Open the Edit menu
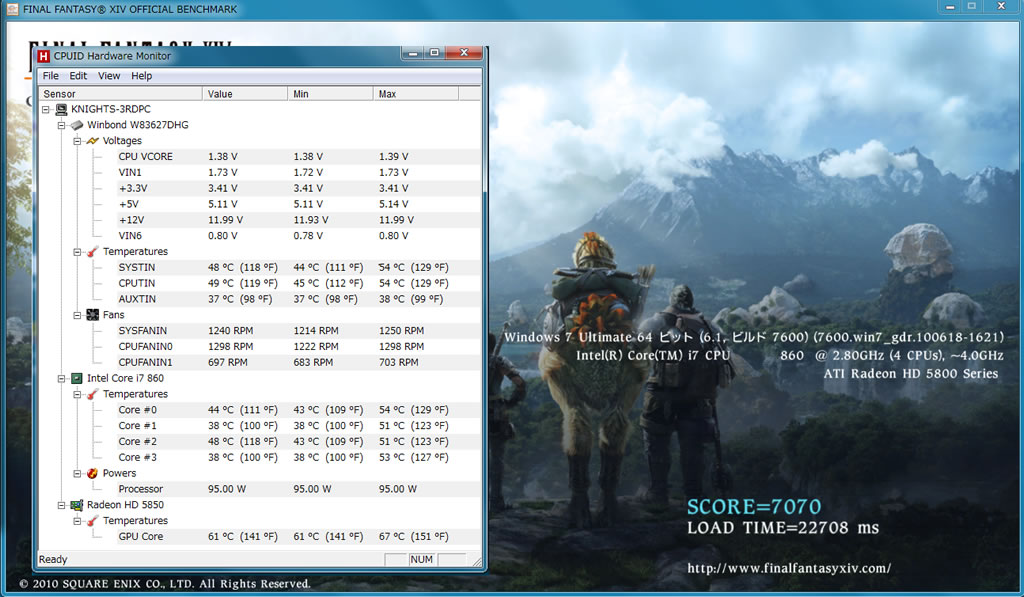The height and width of the screenshot is (597, 1024). pyautogui.click(x=78, y=76)
